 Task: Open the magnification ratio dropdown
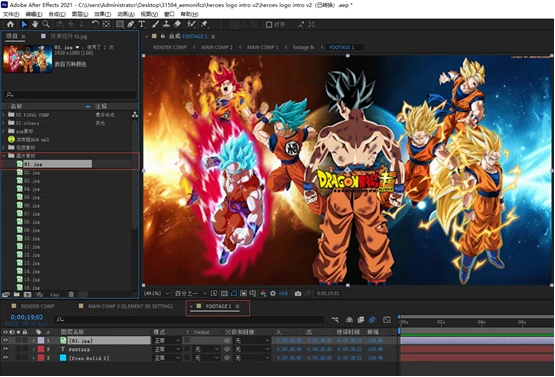point(157,293)
